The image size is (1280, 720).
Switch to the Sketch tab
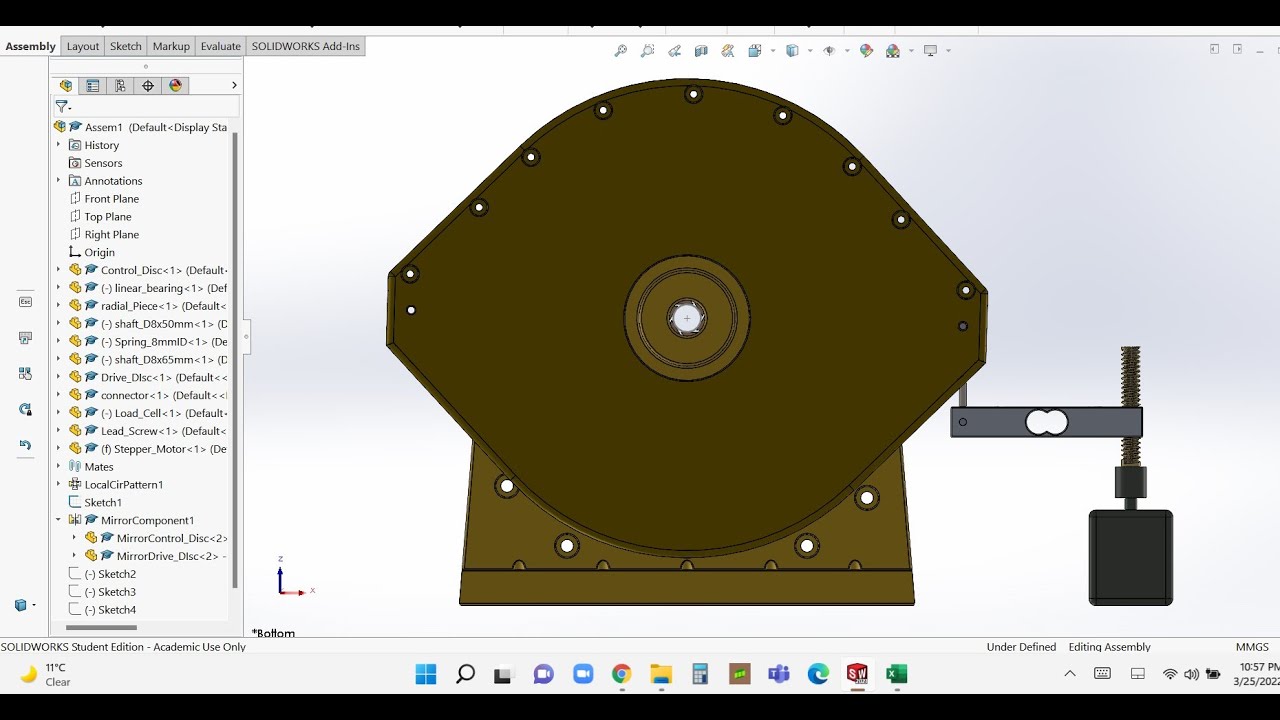click(x=126, y=46)
